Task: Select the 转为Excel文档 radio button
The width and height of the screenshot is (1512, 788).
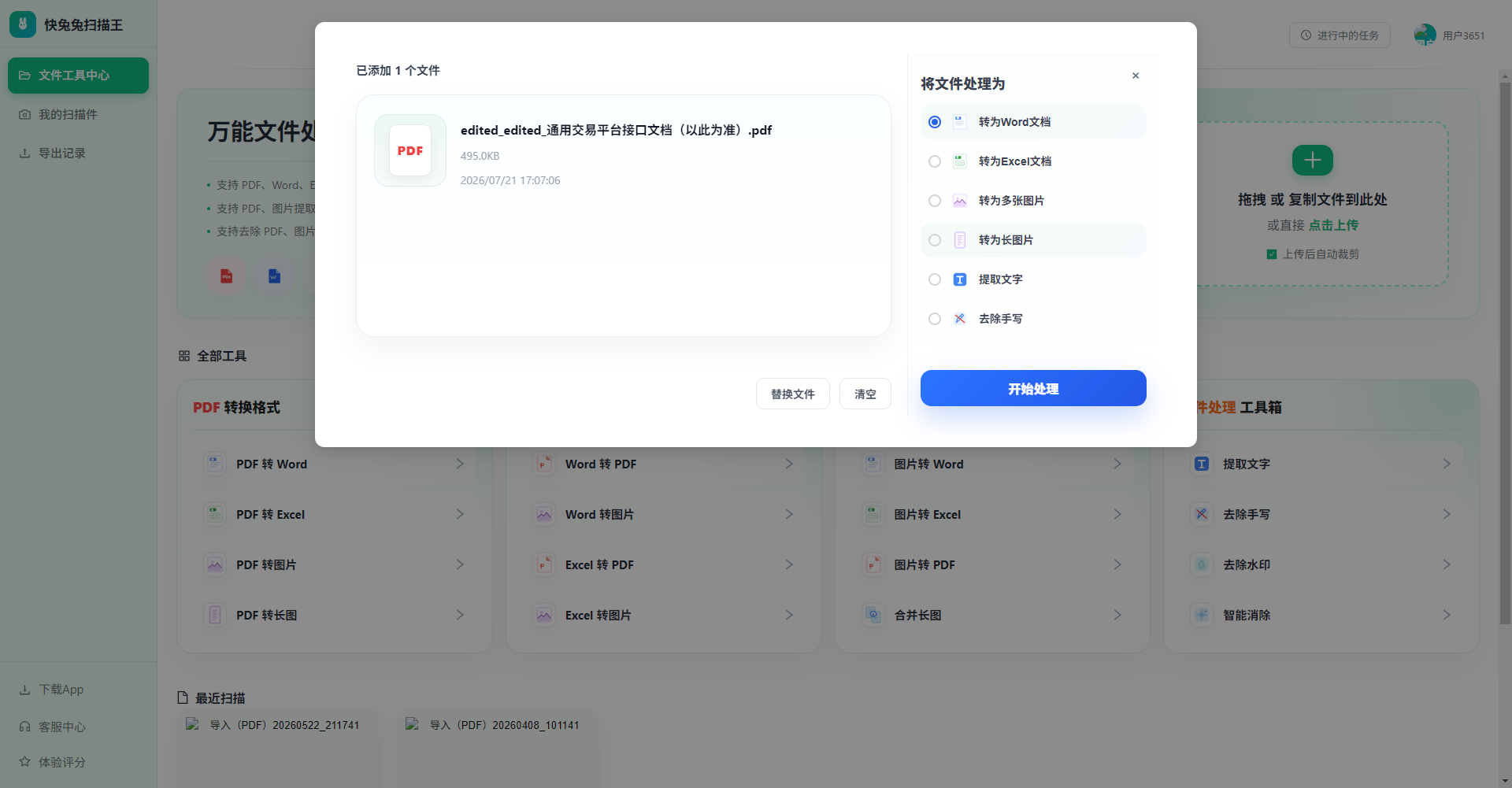Action: pyautogui.click(x=935, y=161)
